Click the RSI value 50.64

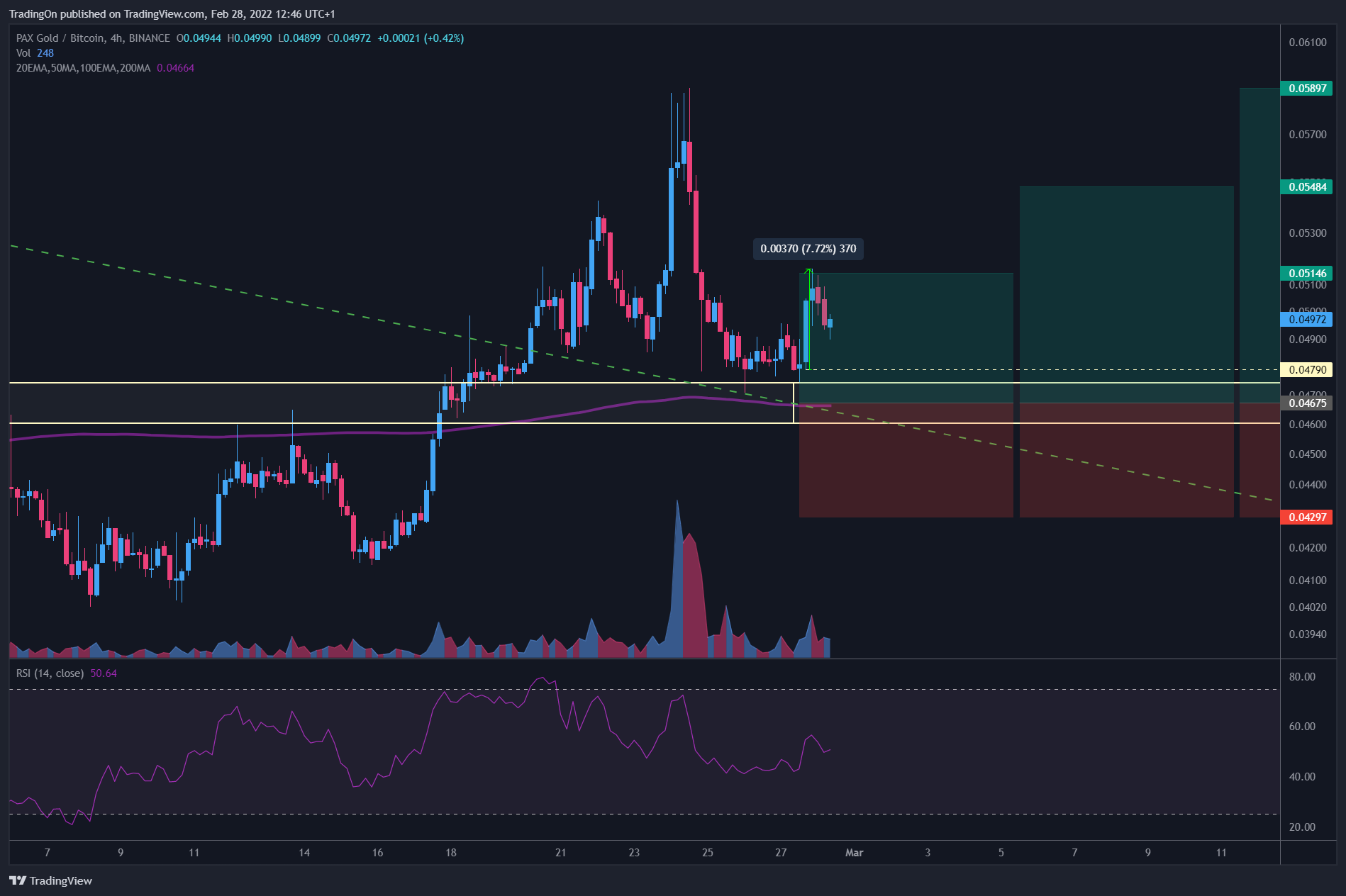(x=104, y=673)
